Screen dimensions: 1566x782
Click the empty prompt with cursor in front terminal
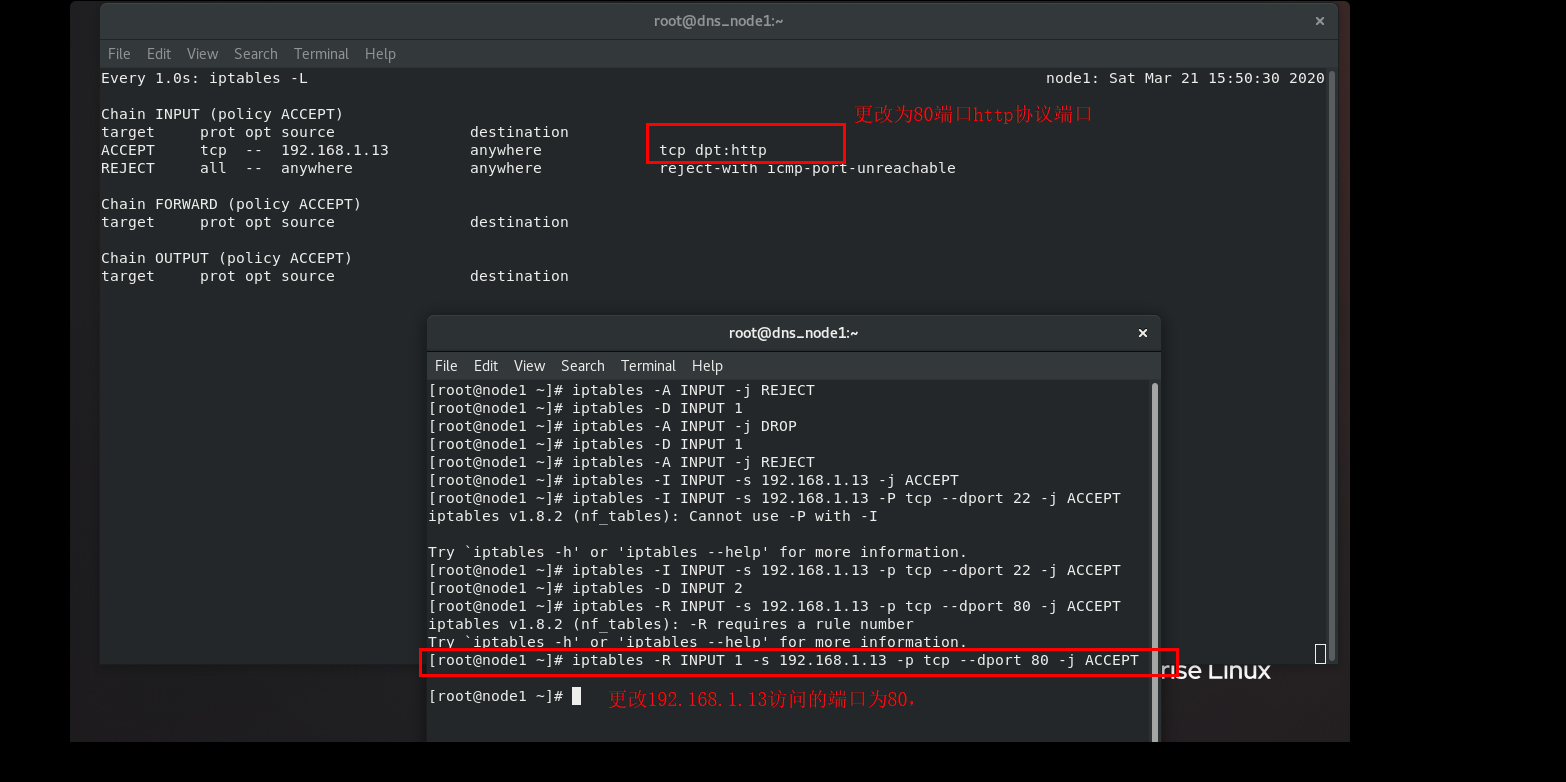coord(504,696)
